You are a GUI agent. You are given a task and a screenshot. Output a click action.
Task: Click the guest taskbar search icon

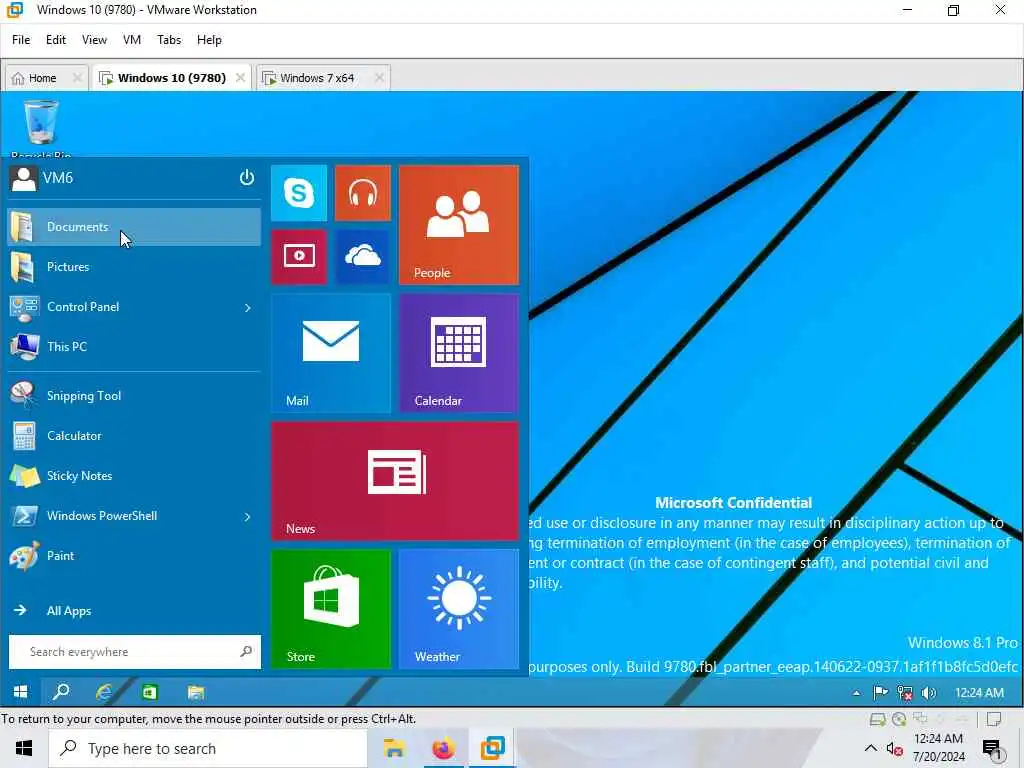(x=61, y=692)
